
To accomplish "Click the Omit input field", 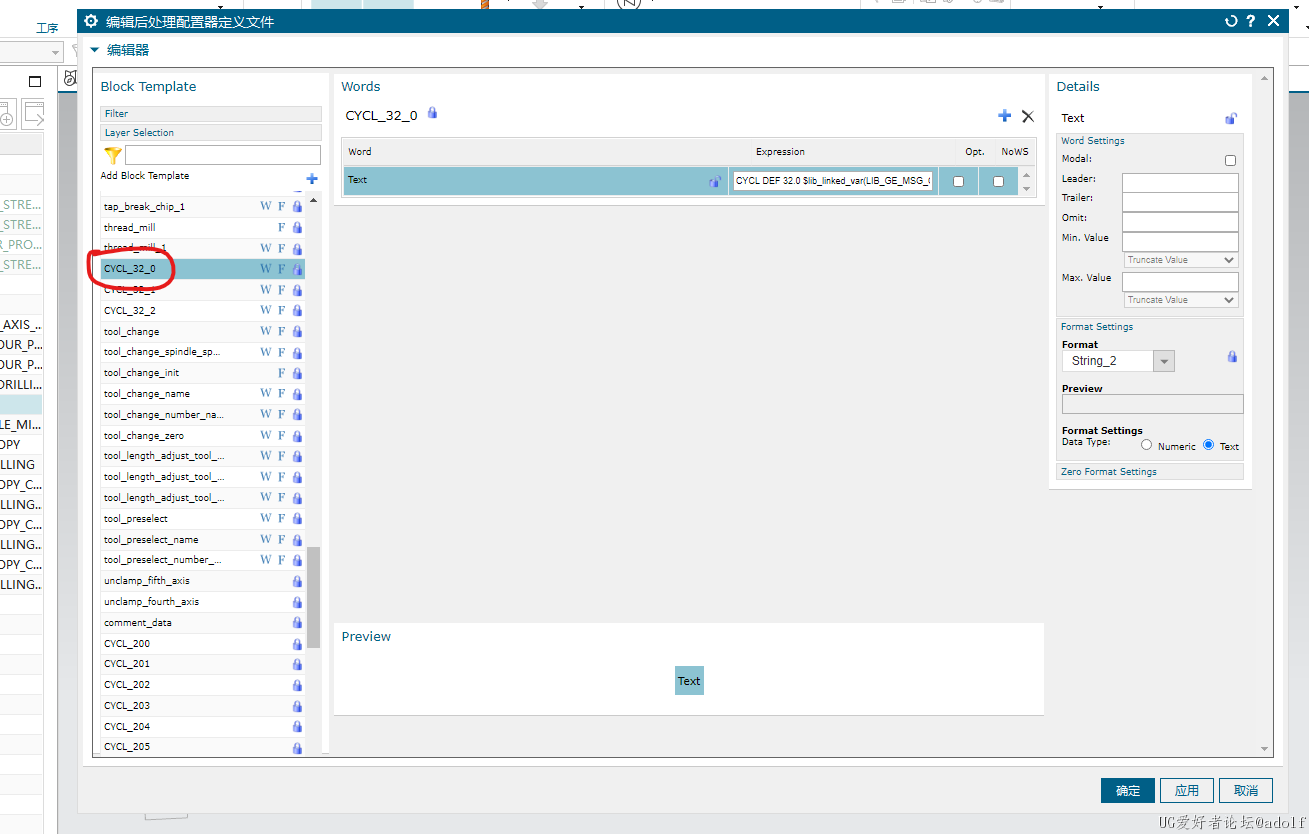I will coord(1180,222).
